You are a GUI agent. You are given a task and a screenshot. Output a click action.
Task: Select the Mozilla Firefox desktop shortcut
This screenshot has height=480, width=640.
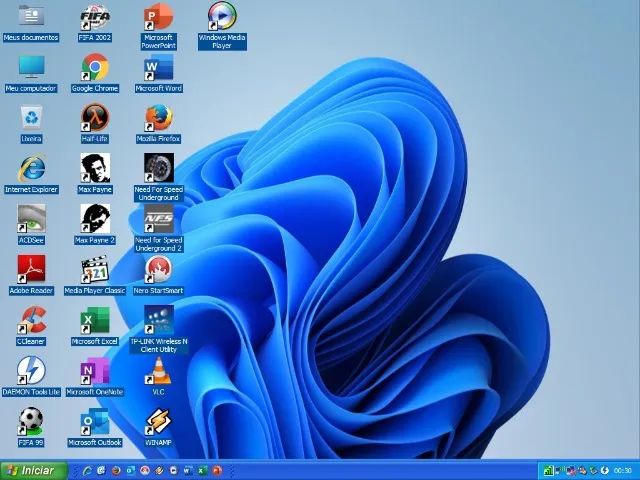(159, 125)
